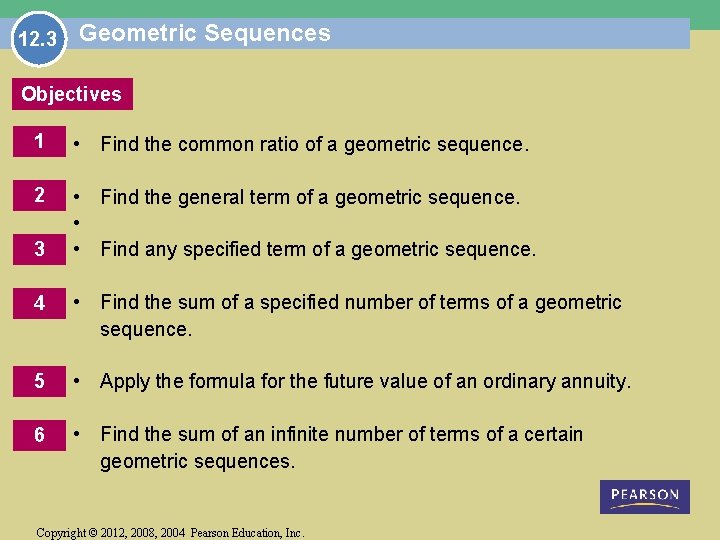The width and height of the screenshot is (720, 540).
Task: Click the Geometric Sequences title
Action: (204, 33)
